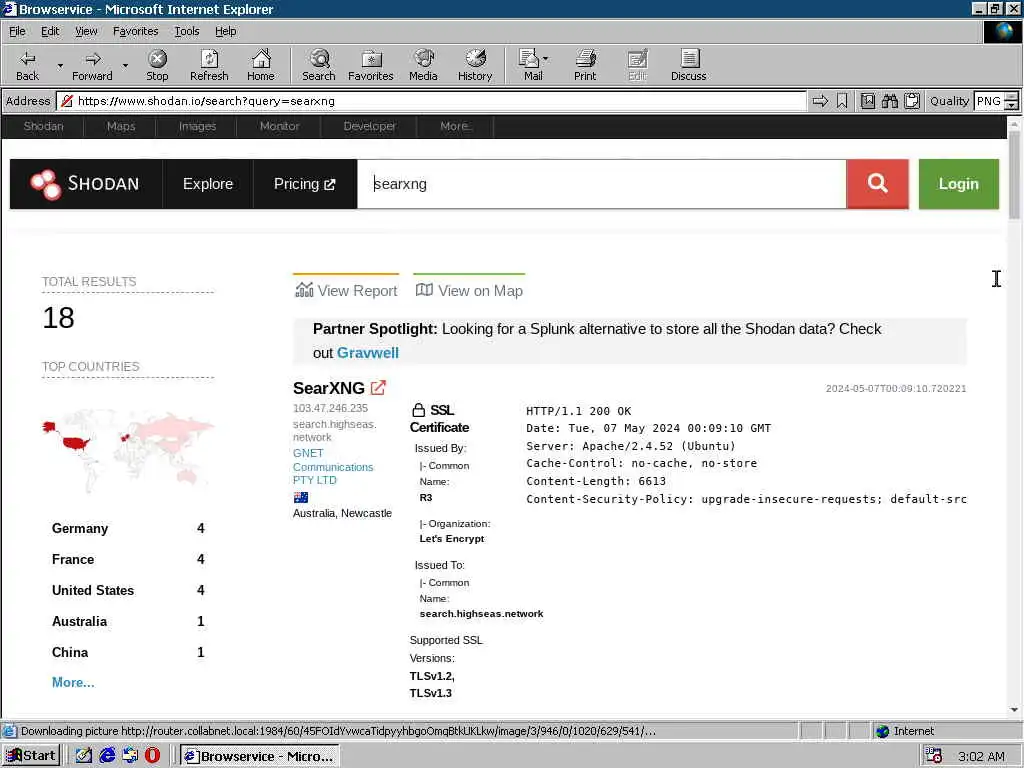Open the Tools menu
The height and width of the screenshot is (768, 1024).
(186, 31)
